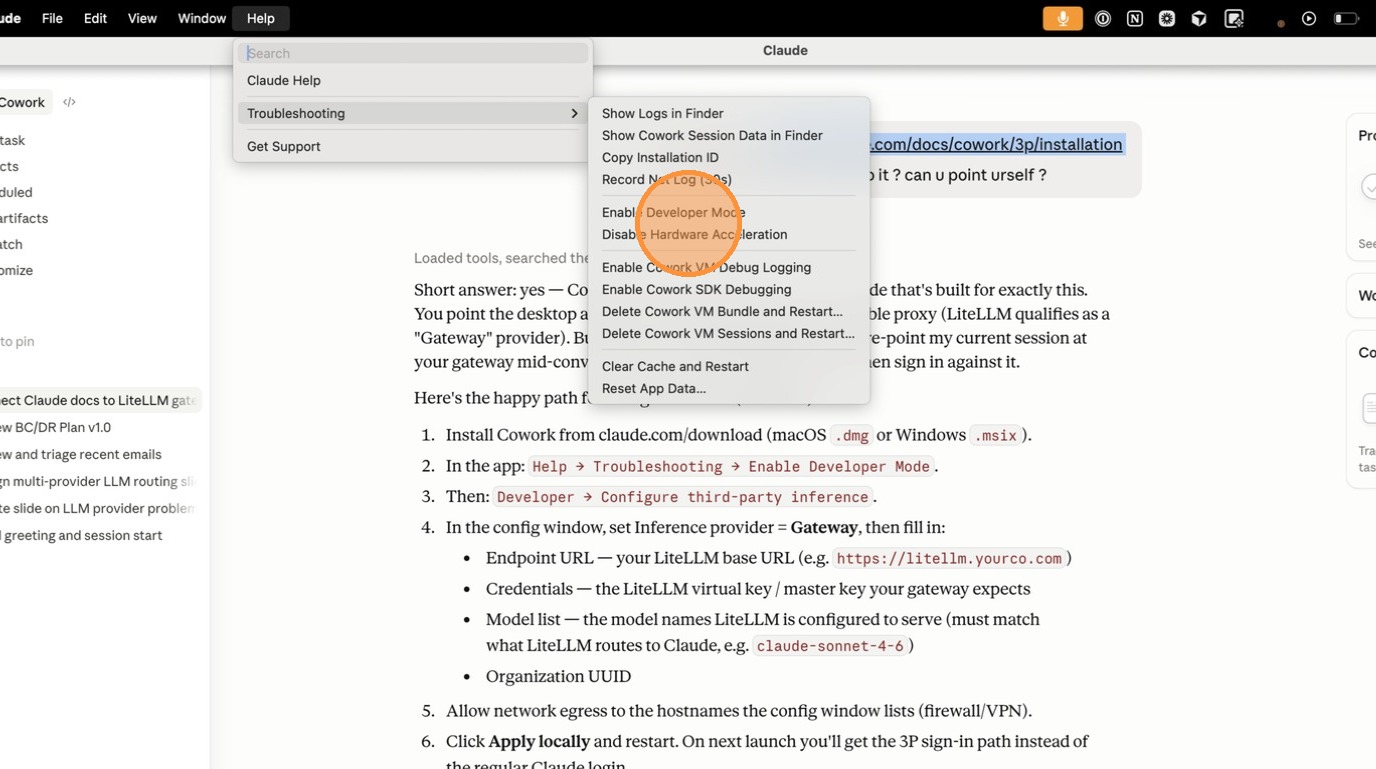Viewport: 1376px width, 769px height.
Task: Switch to the code mode icon beside Cowork
Action: click(69, 102)
